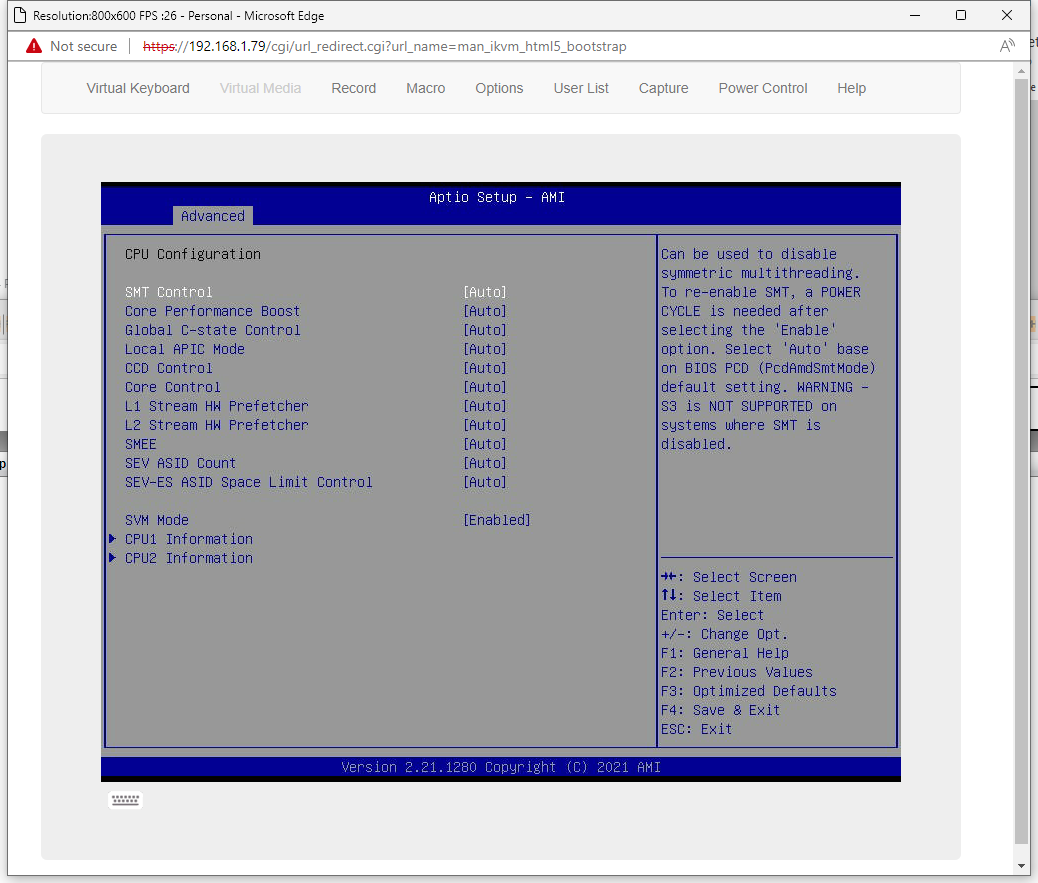This screenshot has width=1038, height=883.
Task: Open the Power Control menu
Action: click(763, 88)
